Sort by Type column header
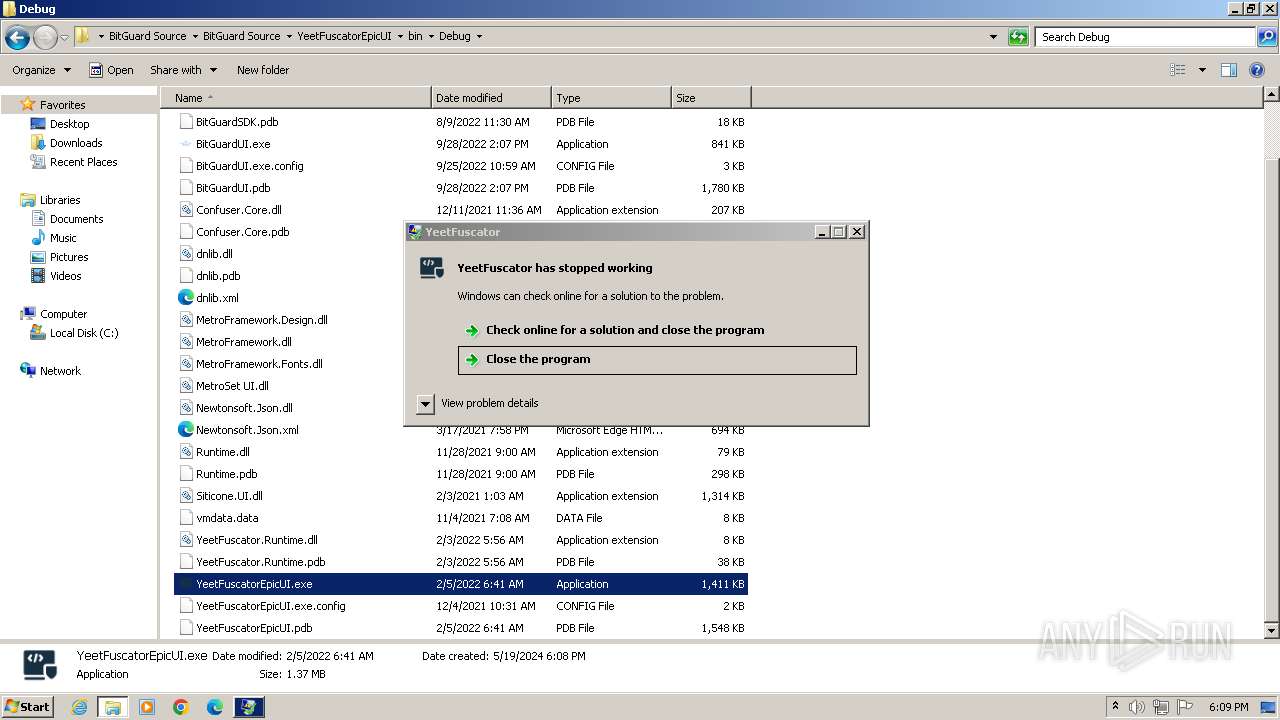This screenshot has width=1280, height=720. tap(611, 98)
